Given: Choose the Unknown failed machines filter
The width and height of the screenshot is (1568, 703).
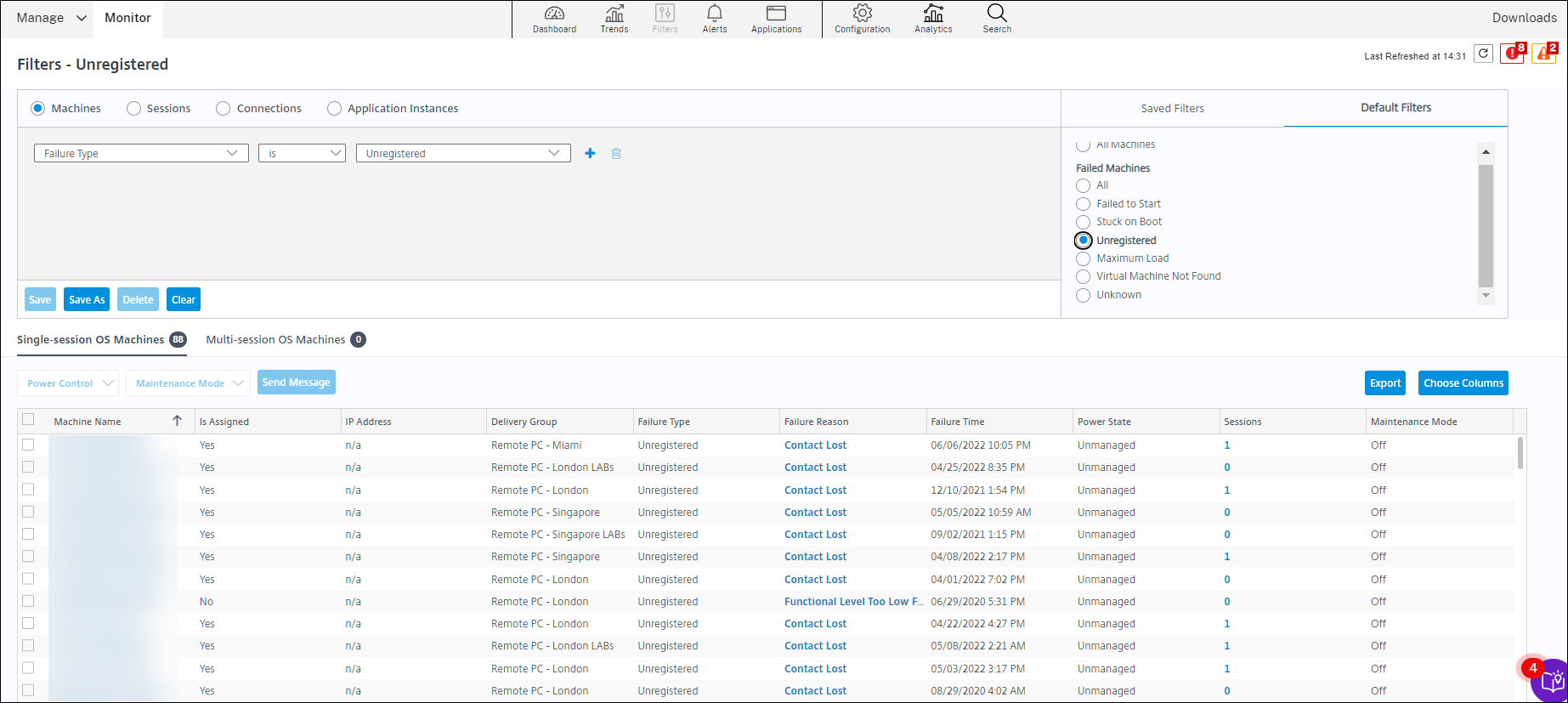Looking at the screenshot, I should pos(1083,295).
